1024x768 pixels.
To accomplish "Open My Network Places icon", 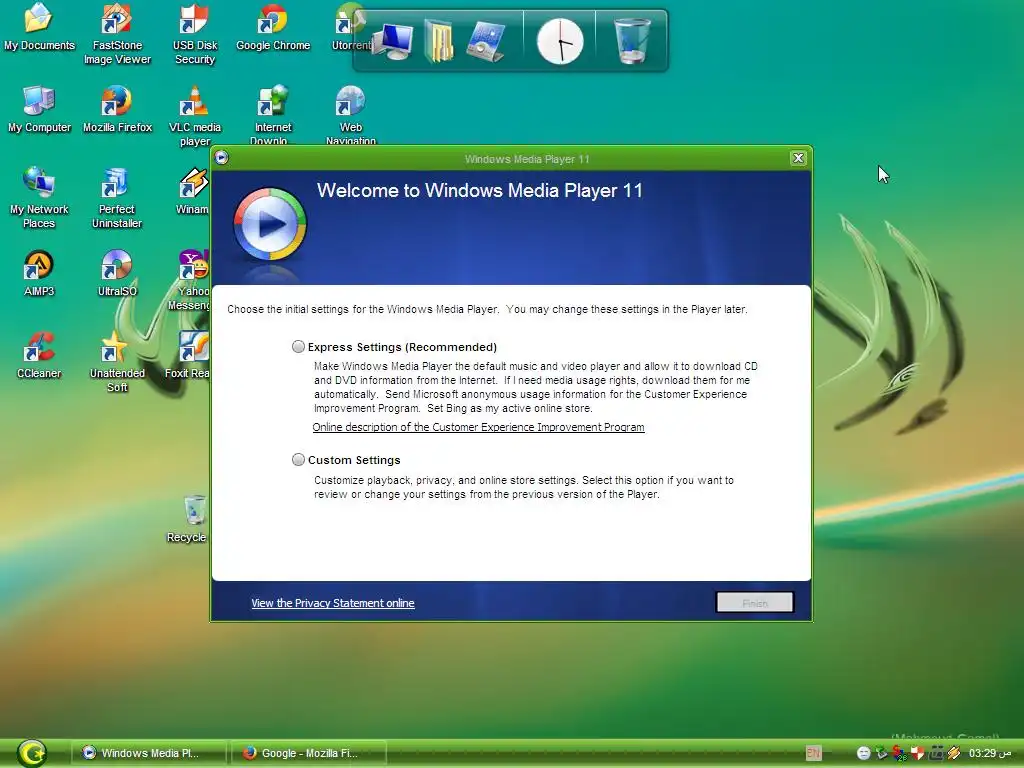I will tap(39, 197).
